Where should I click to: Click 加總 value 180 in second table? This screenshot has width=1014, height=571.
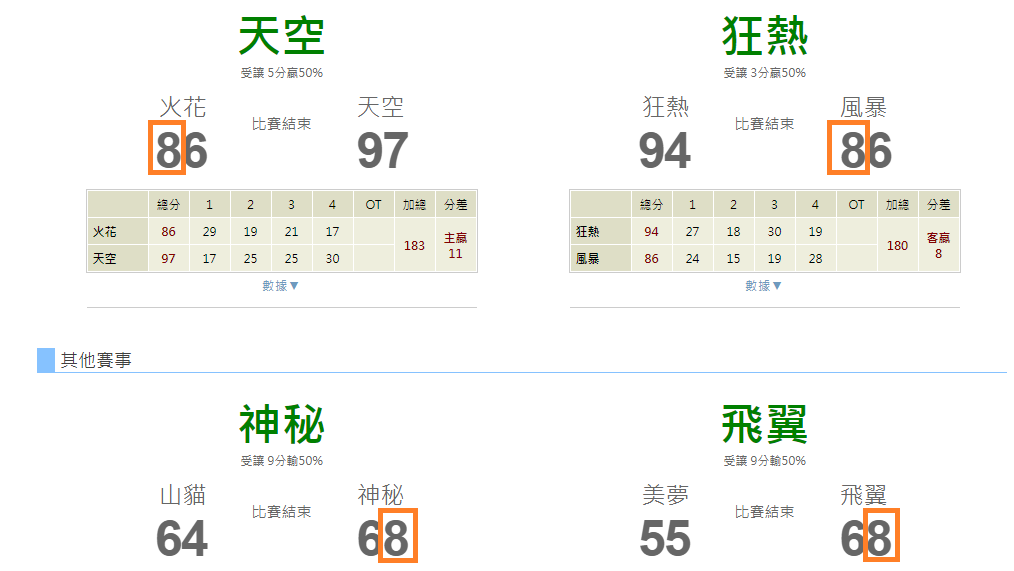click(898, 245)
